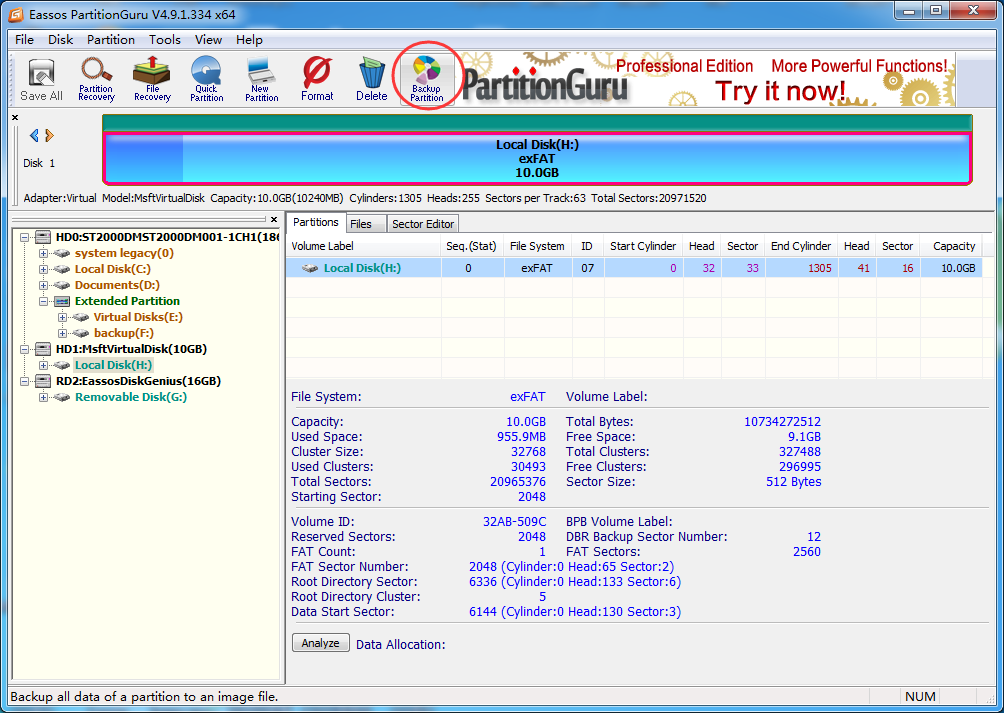1004x713 pixels.
Task: Open the Partition menu
Action: point(111,40)
